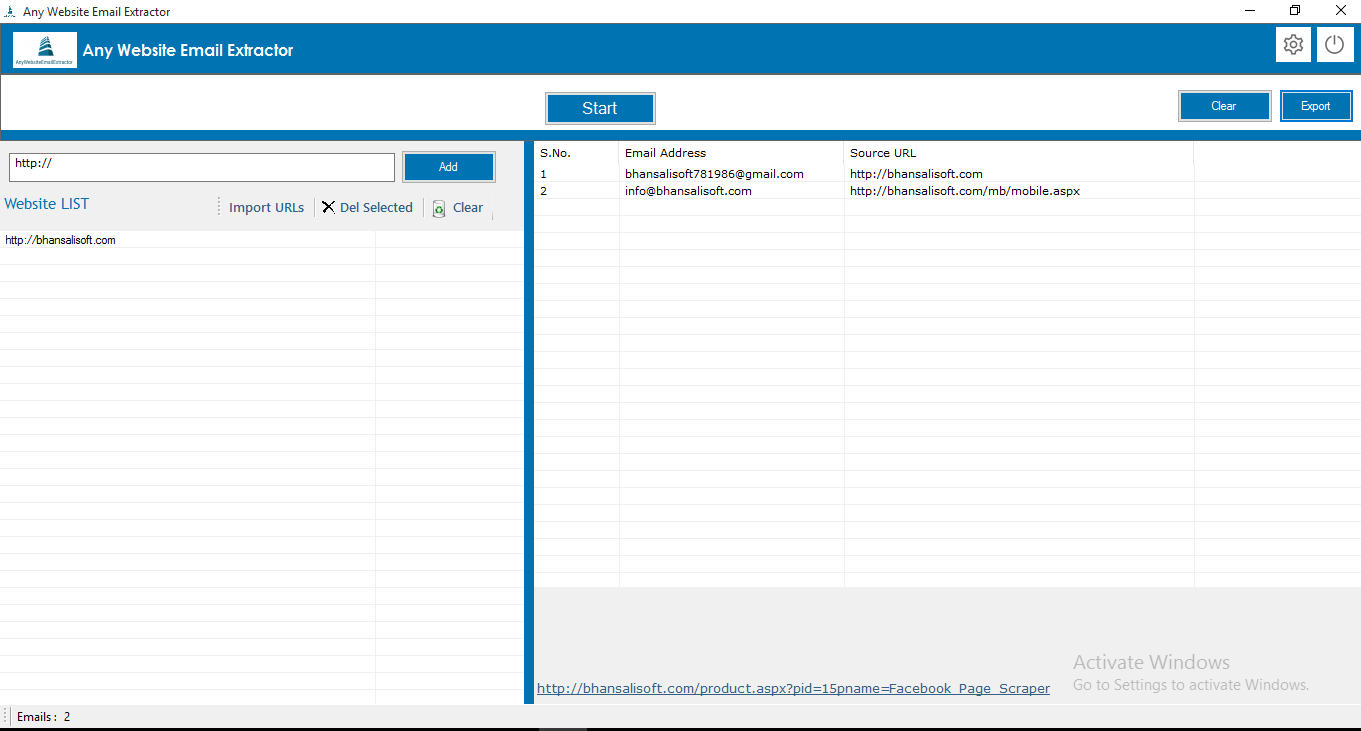Screen dimensions: 1361x731
Task: Click the recycle icon next to Clear
Action: tap(439, 208)
